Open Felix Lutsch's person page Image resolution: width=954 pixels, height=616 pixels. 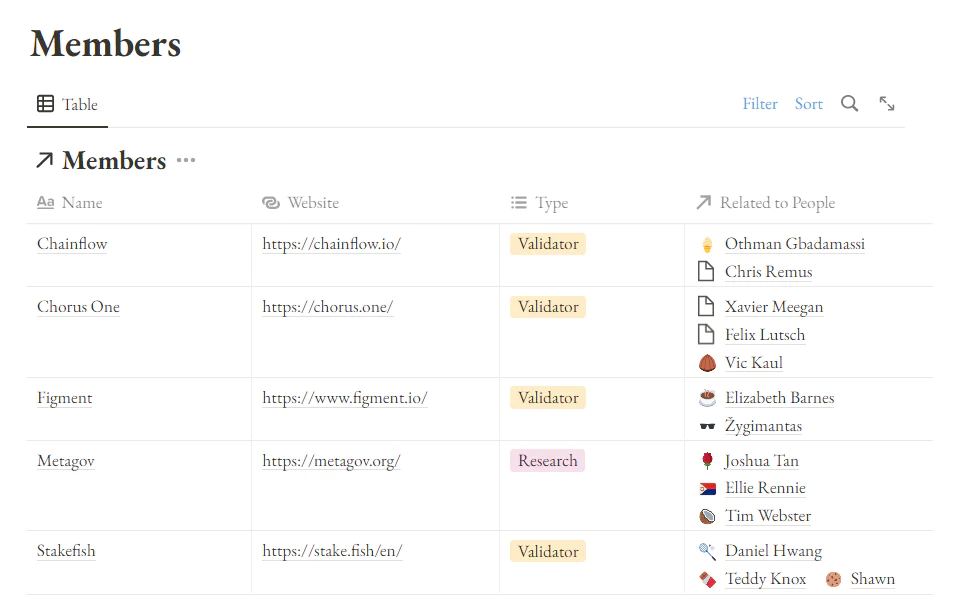(x=765, y=335)
